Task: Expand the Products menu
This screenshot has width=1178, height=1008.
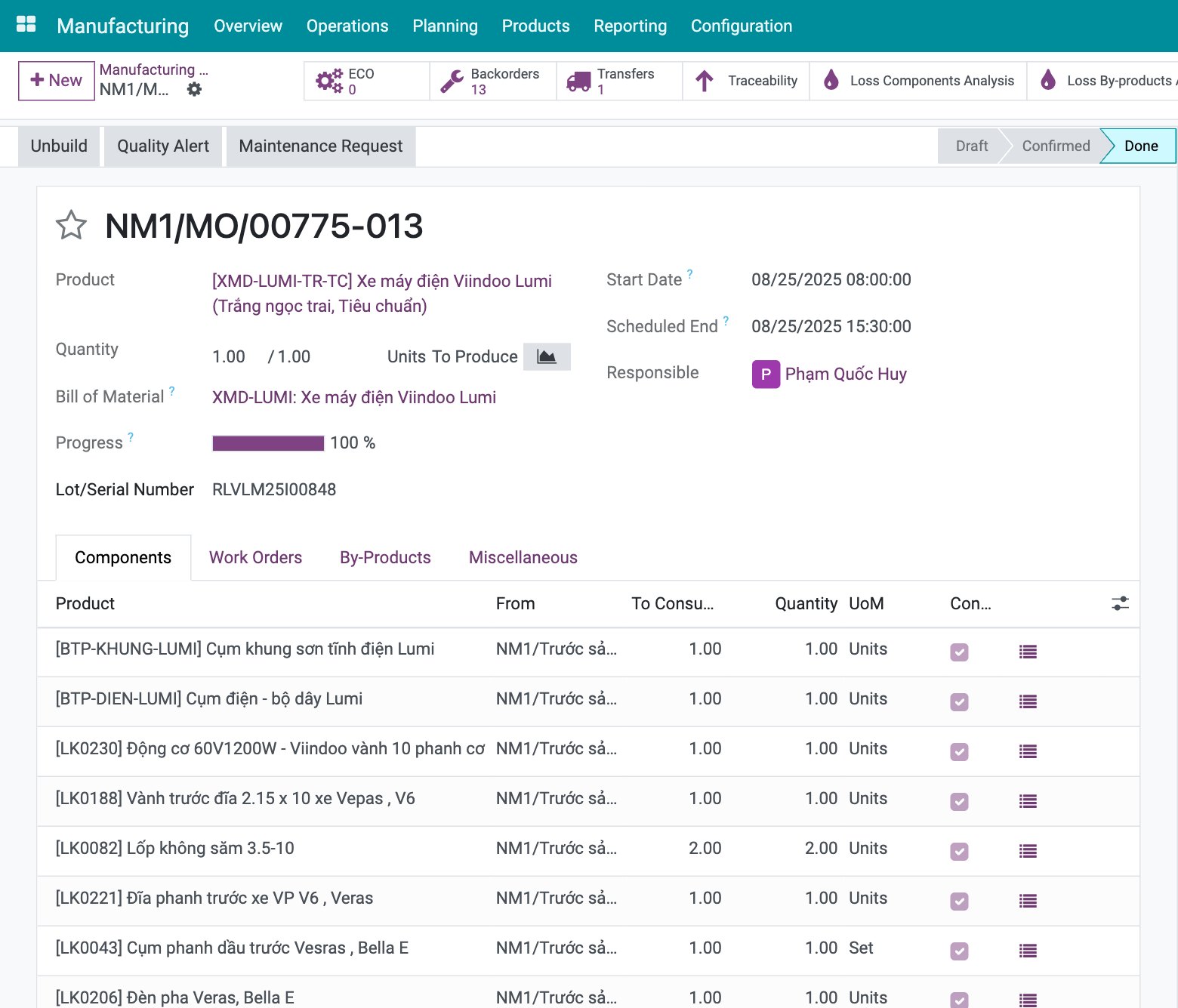Action: point(535,26)
